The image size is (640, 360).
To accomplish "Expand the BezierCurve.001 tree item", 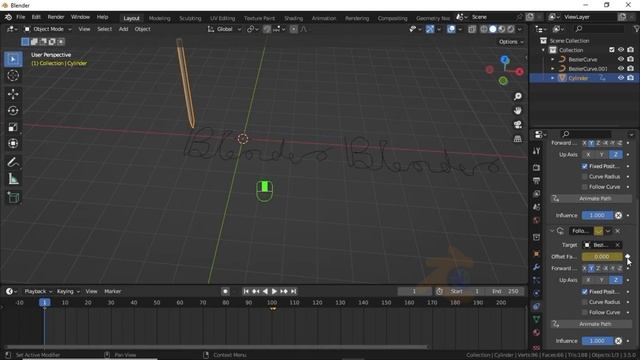I will coord(553,69).
